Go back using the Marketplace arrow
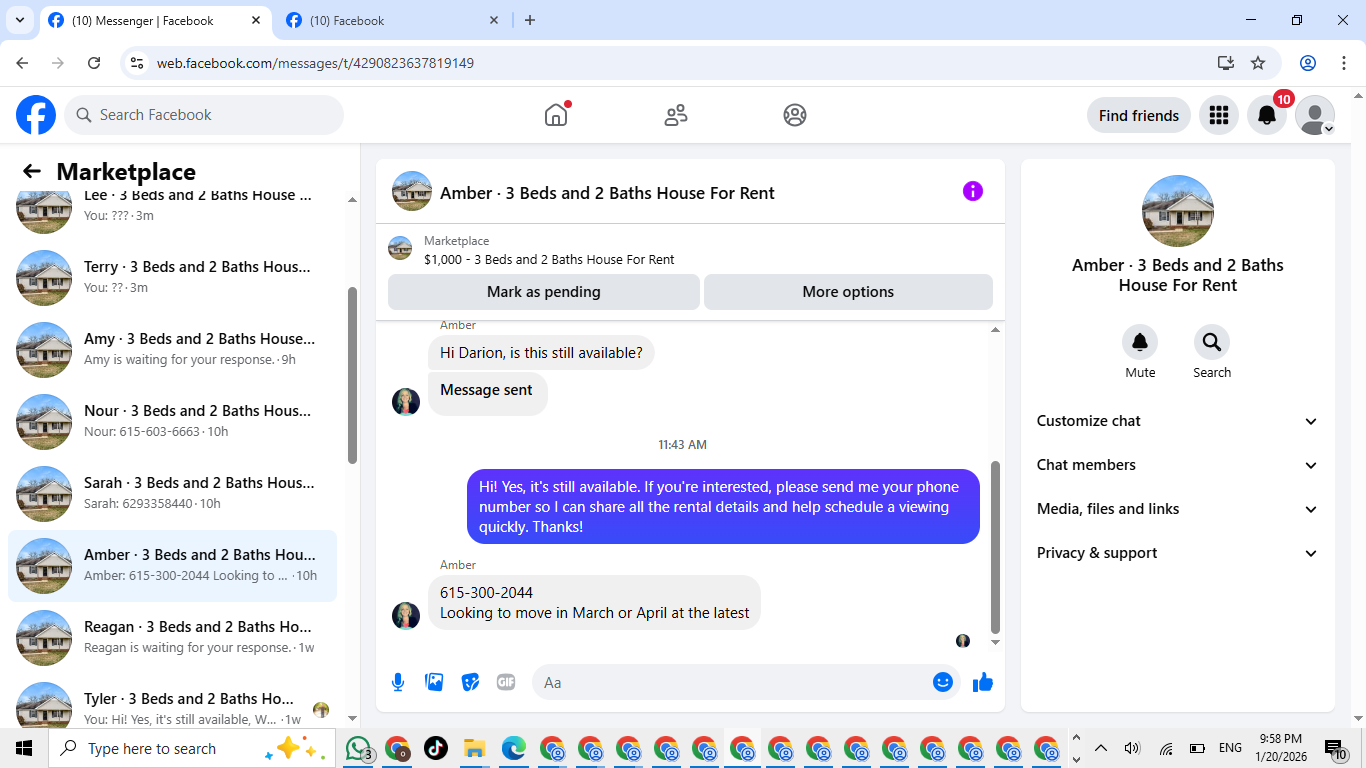 (x=32, y=171)
